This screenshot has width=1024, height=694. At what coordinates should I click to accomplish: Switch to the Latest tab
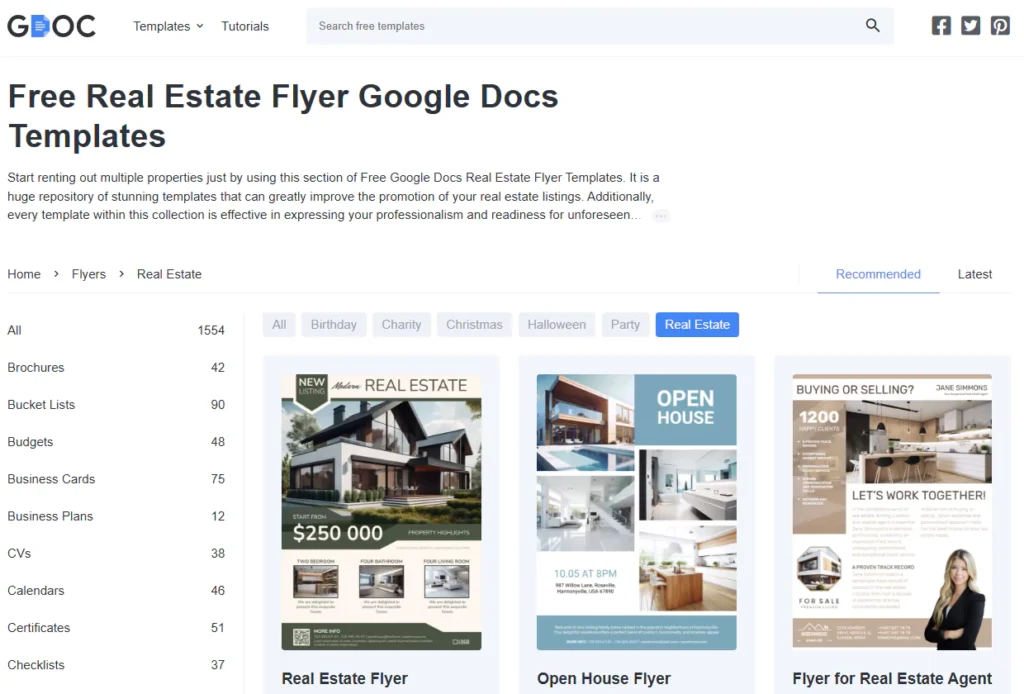974,273
